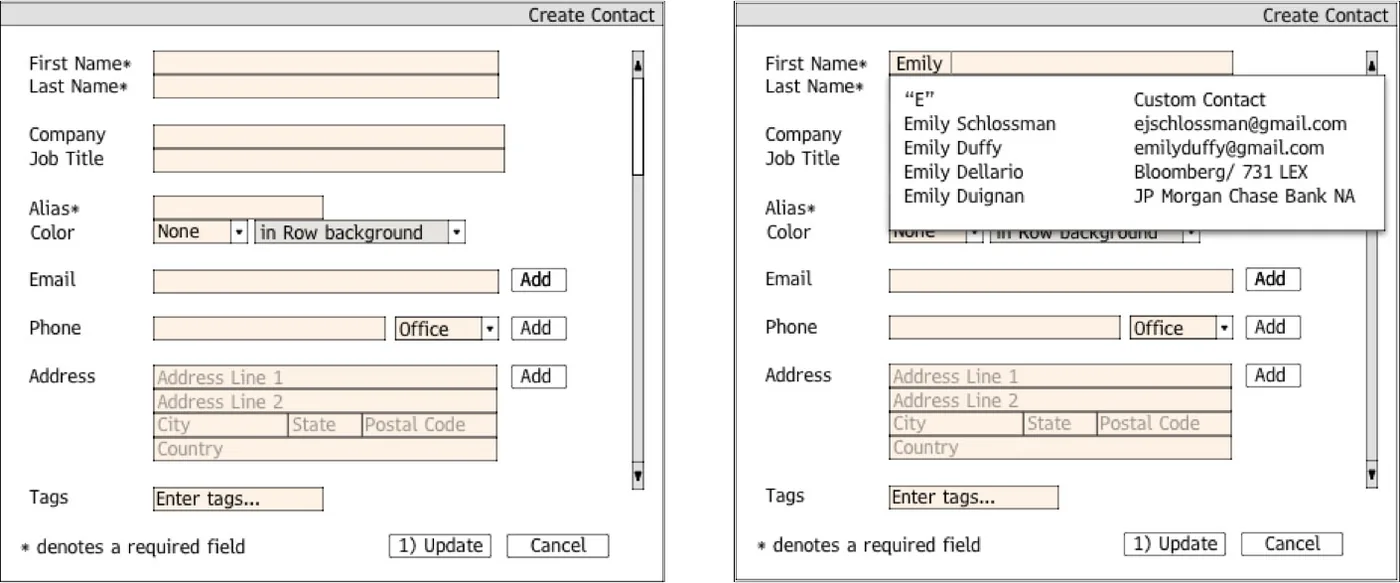Click Address Line 1 field, right dialog

[x=1061, y=377]
